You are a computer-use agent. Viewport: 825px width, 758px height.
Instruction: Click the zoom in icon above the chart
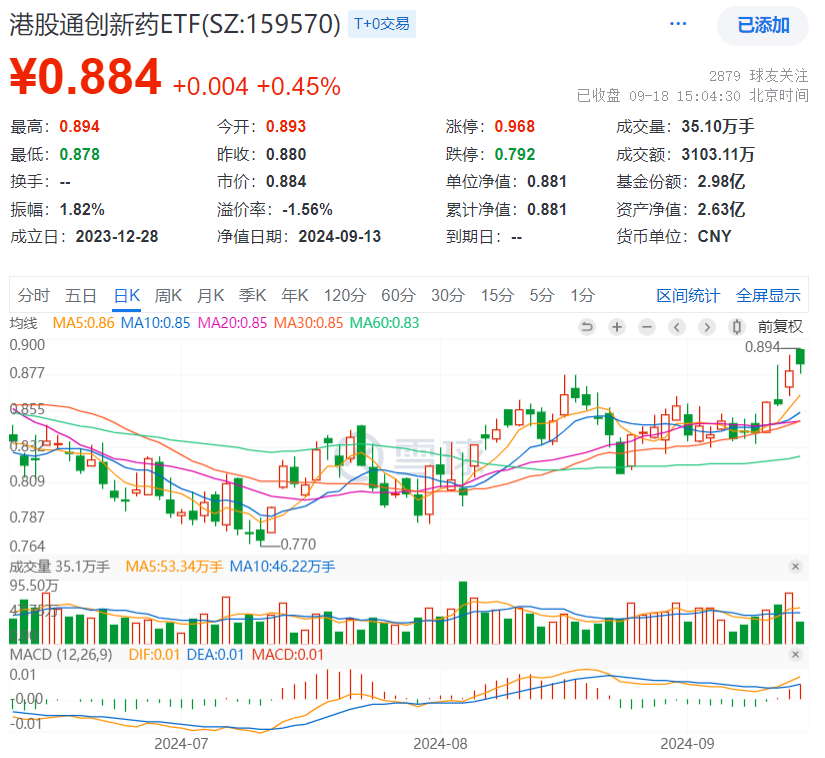(x=616, y=327)
